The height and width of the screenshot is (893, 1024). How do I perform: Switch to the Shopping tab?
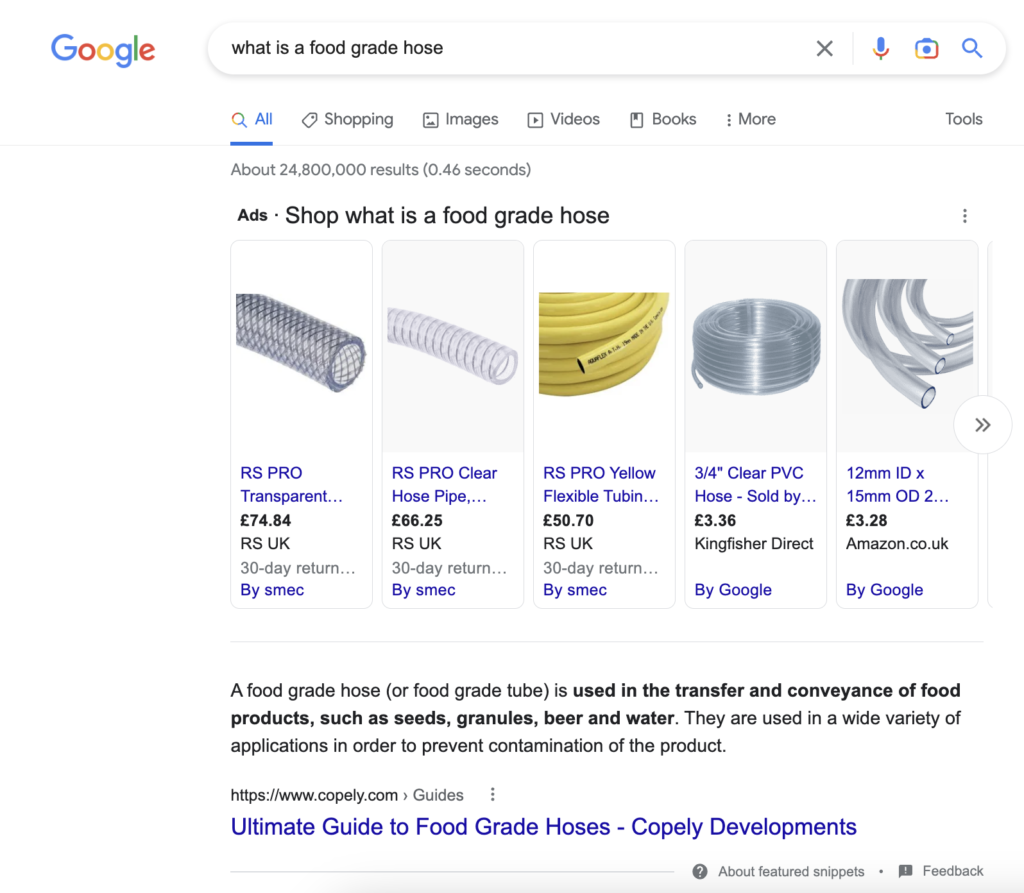347,119
